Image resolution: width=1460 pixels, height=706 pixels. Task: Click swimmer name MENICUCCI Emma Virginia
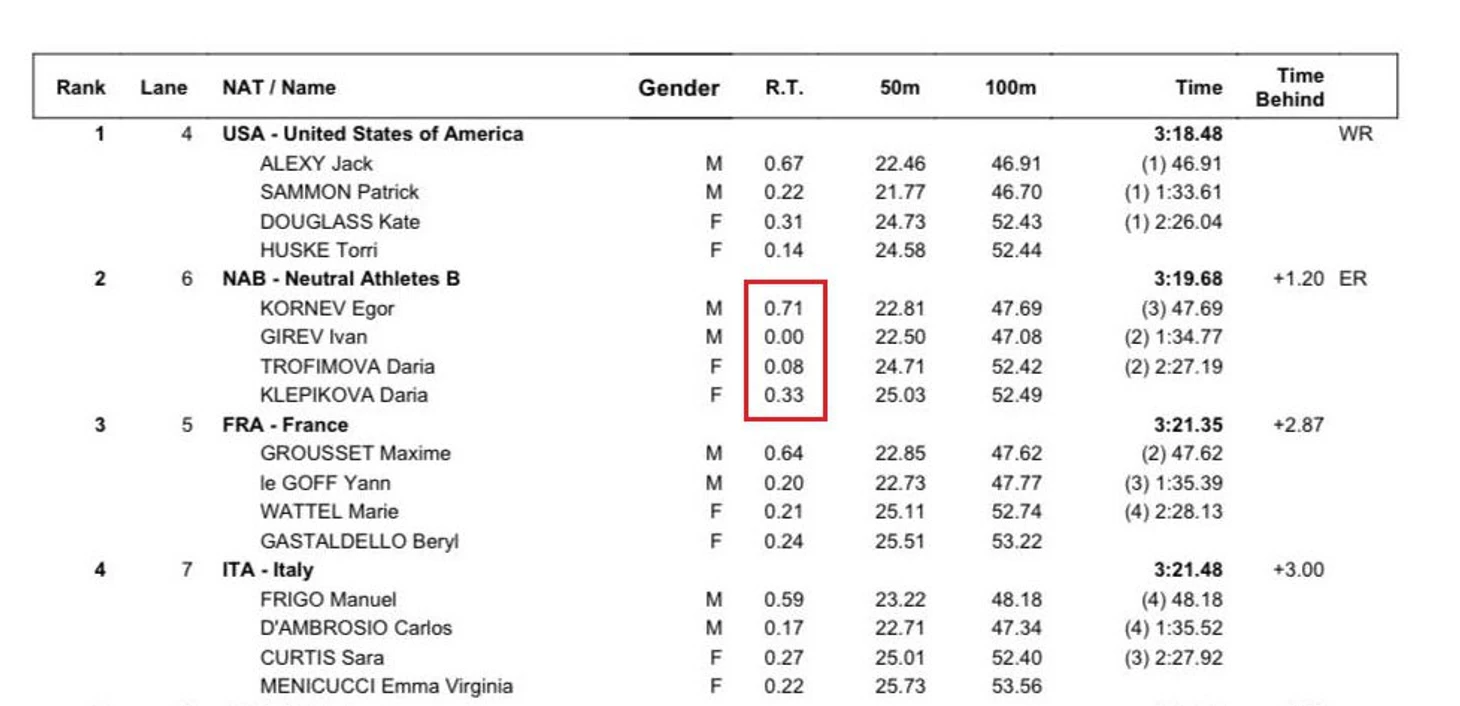coord(386,686)
